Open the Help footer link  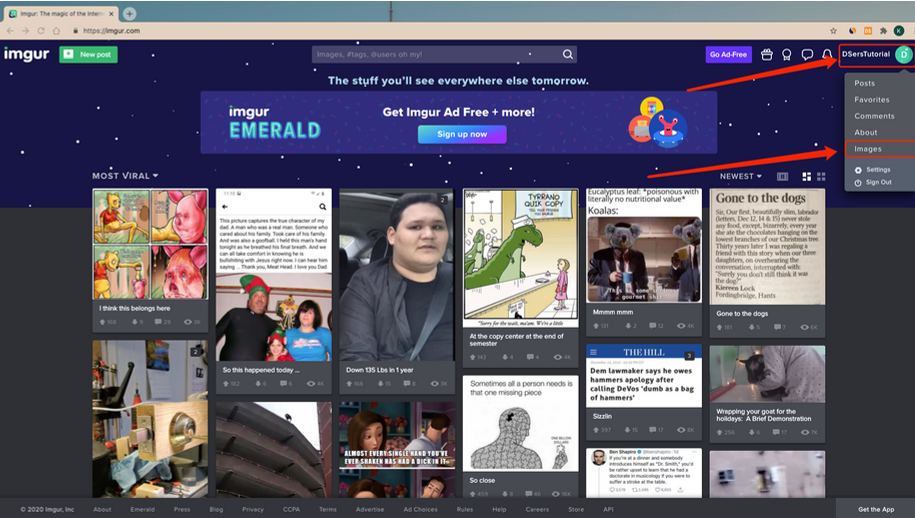click(499, 509)
